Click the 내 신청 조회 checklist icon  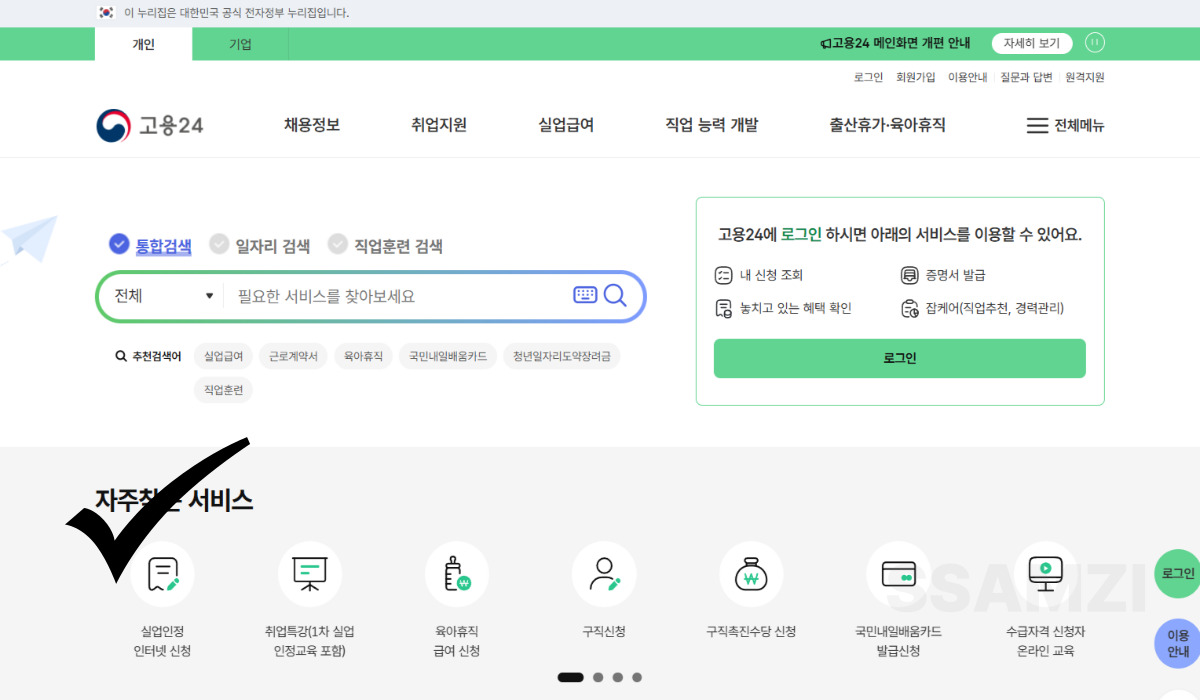724,275
